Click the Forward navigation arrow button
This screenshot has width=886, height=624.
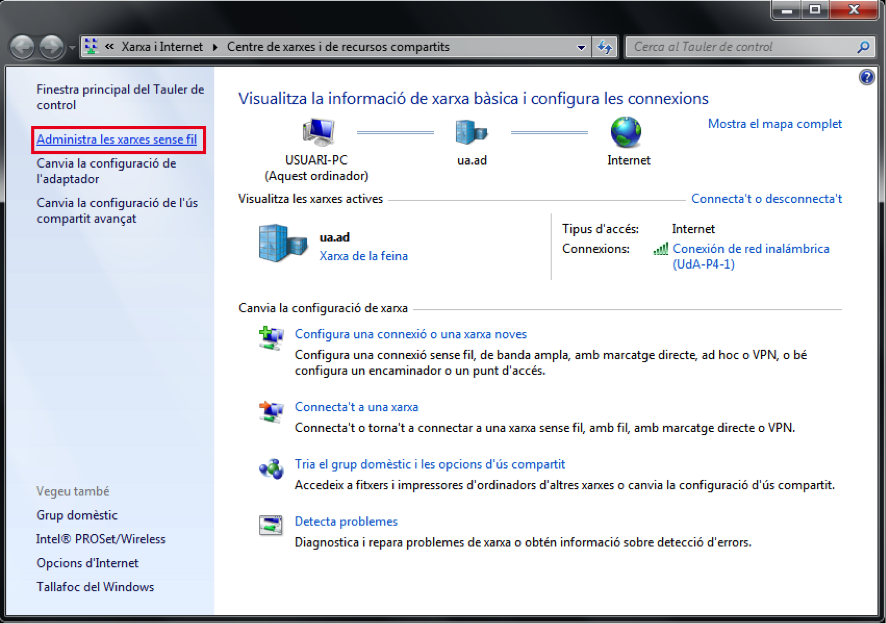point(51,47)
